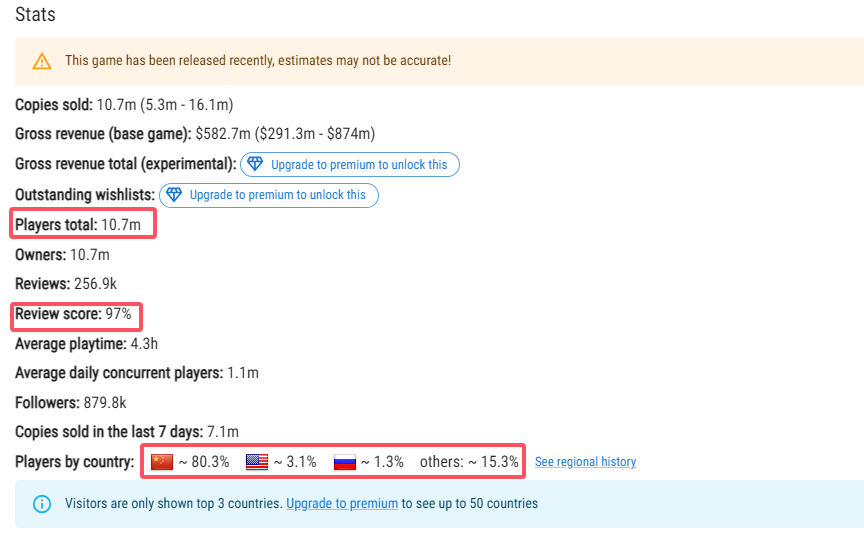Click the Followers count

104,403
